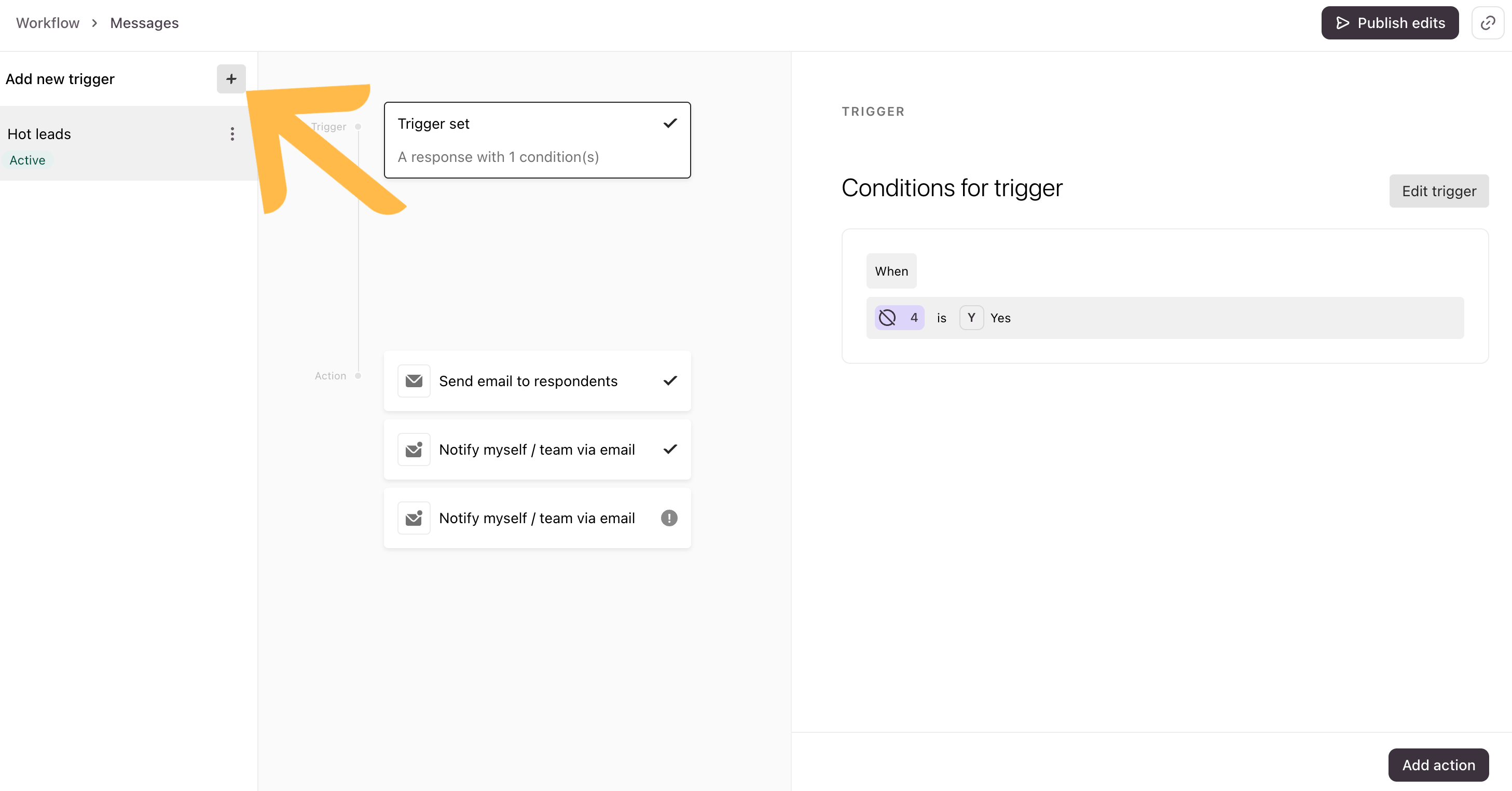This screenshot has height=791, width=1512.
Task: Click the Edit trigger button
Action: (x=1439, y=191)
